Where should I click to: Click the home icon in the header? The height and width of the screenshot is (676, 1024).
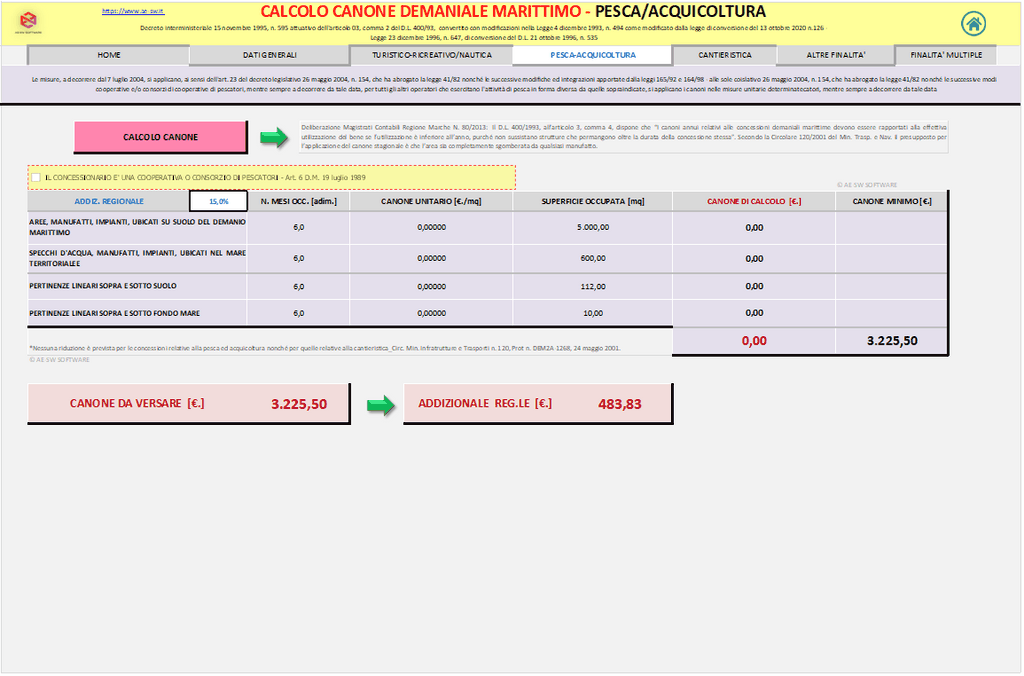pyautogui.click(x=973, y=24)
